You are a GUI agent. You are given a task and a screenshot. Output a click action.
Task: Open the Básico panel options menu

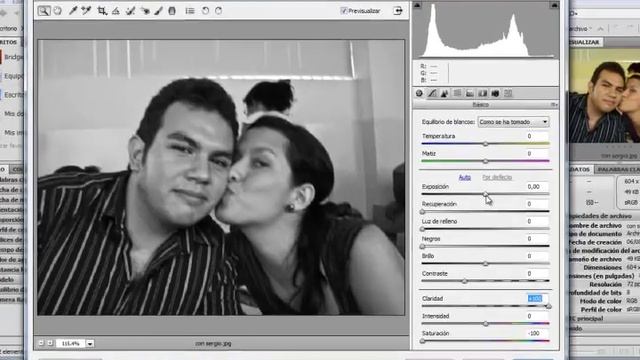pyautogui.click(x=554, y=105)
